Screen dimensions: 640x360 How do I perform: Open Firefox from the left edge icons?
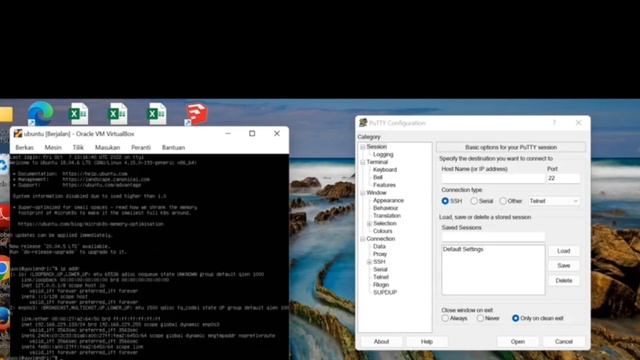coord(4,318)
